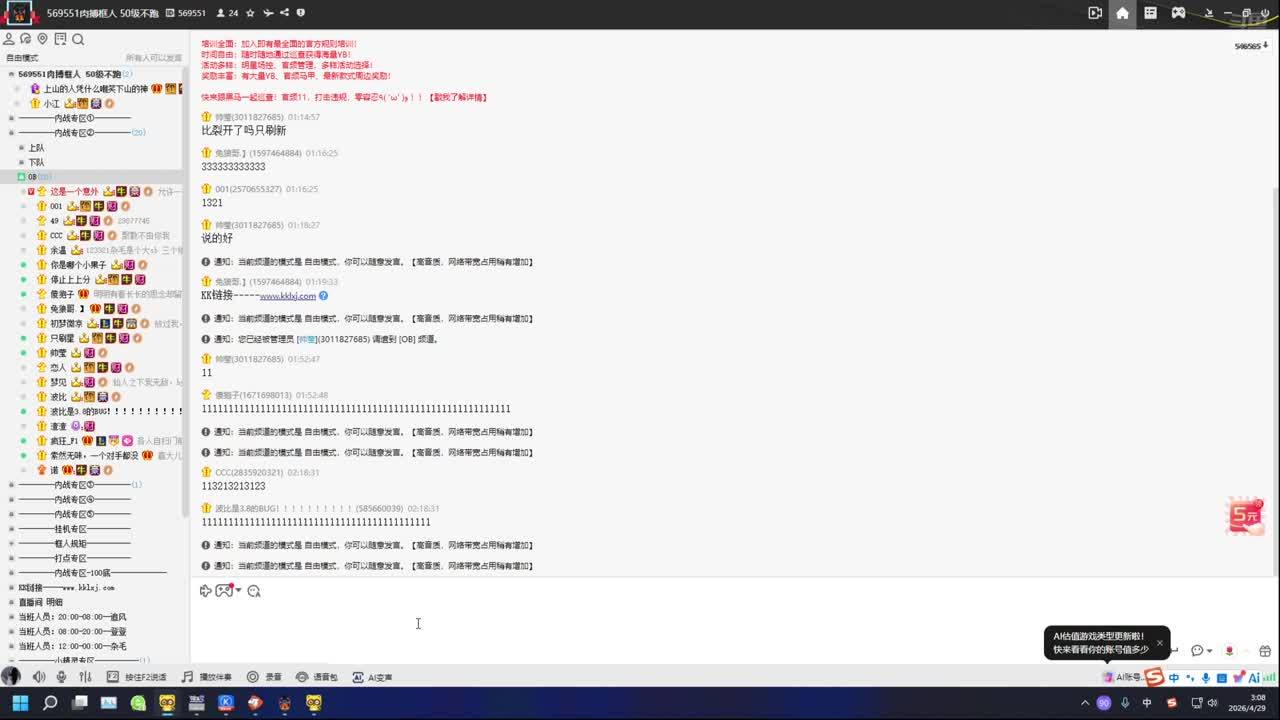
Task: Expand the 内战专区② channel group
Action: pyautogui.click(x=11, y=133)
